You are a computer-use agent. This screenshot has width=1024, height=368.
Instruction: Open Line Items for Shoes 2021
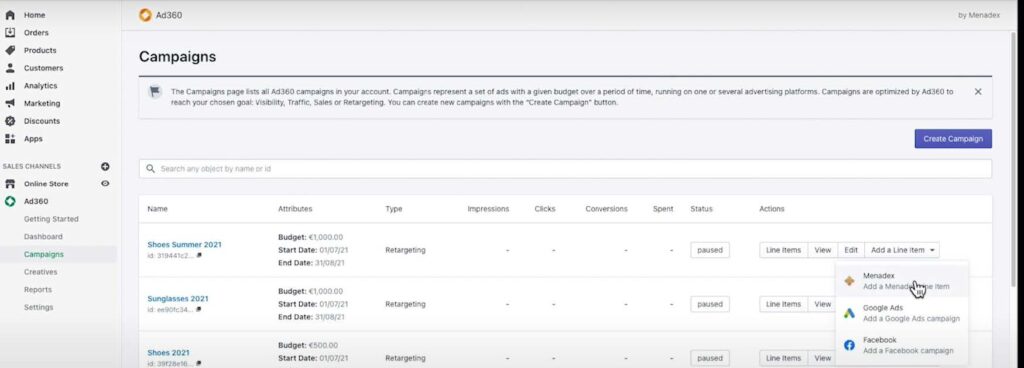click(x=783, y=358)
